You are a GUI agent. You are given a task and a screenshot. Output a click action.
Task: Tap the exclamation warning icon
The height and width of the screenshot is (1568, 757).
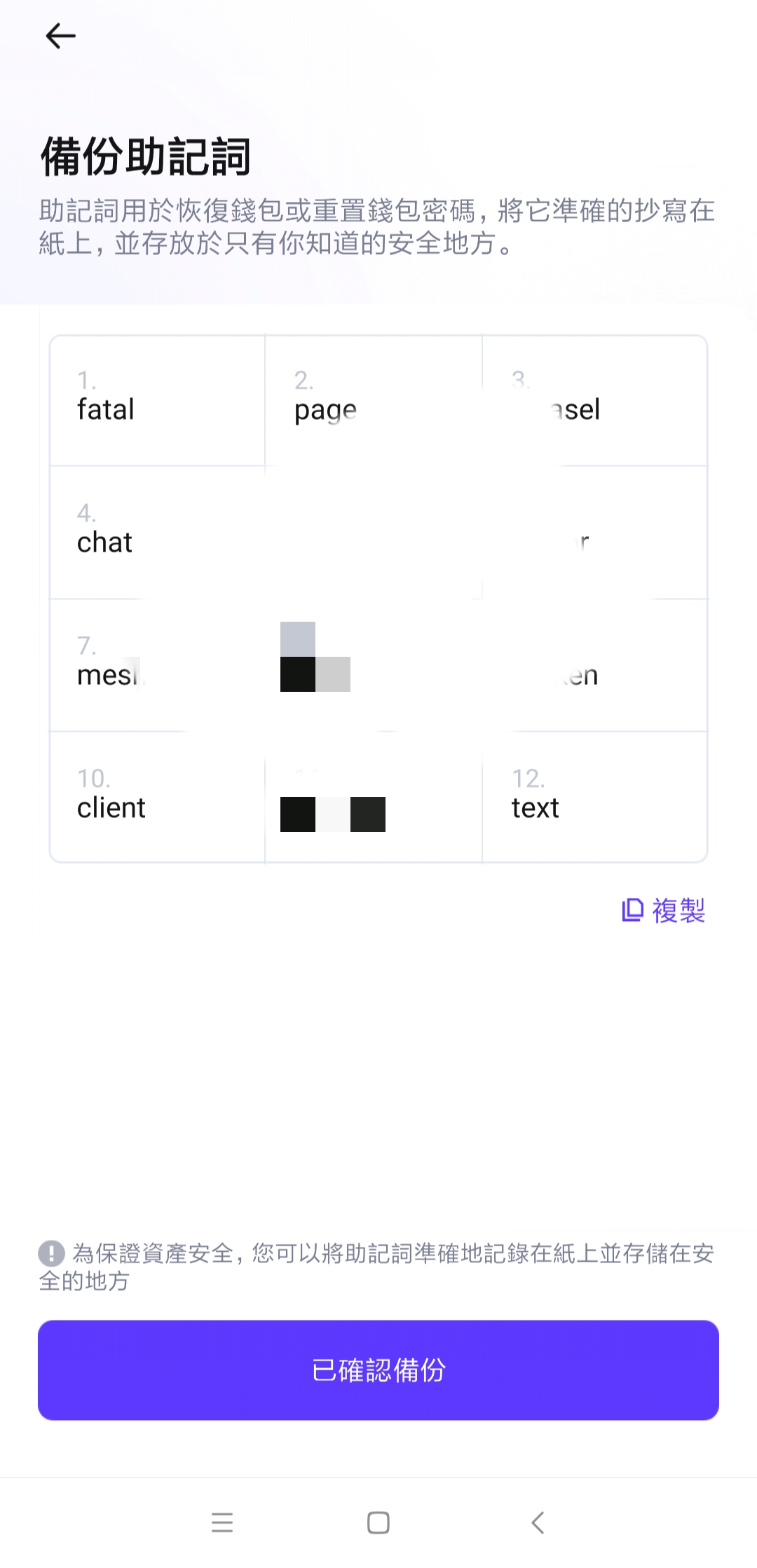pyautogui.click(x=51, y=1253)
